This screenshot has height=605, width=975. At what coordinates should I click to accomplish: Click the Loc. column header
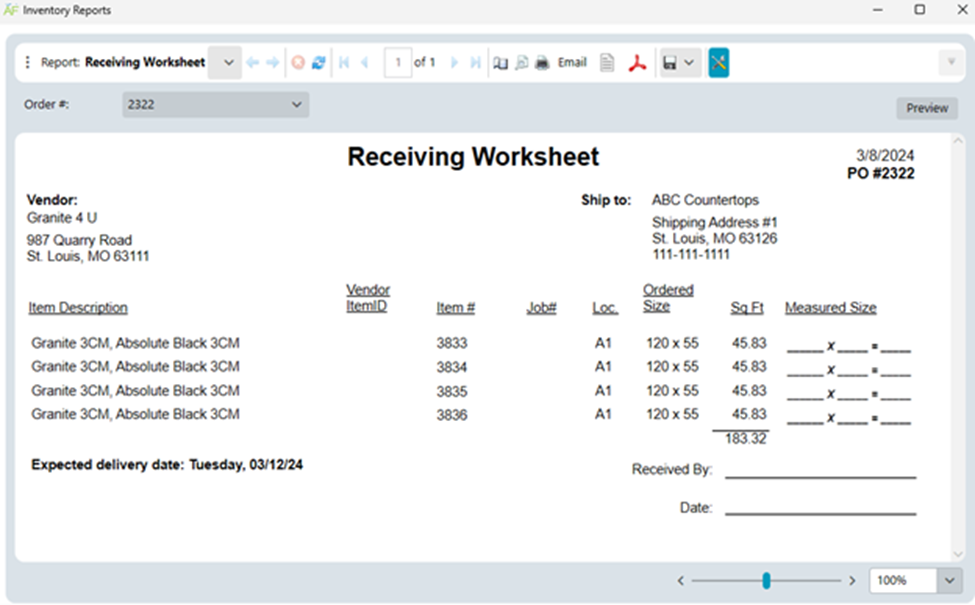(x=605, y=308)
